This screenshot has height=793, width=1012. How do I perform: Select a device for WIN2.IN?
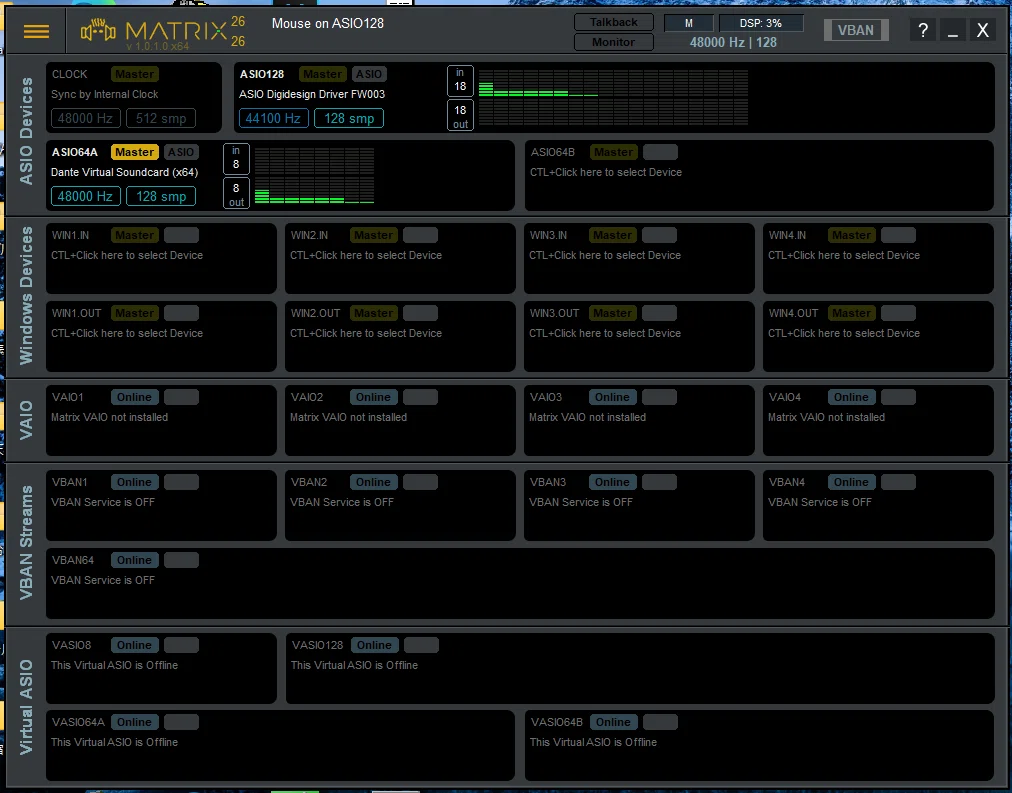pyautogui.click(x=366, y=256)
